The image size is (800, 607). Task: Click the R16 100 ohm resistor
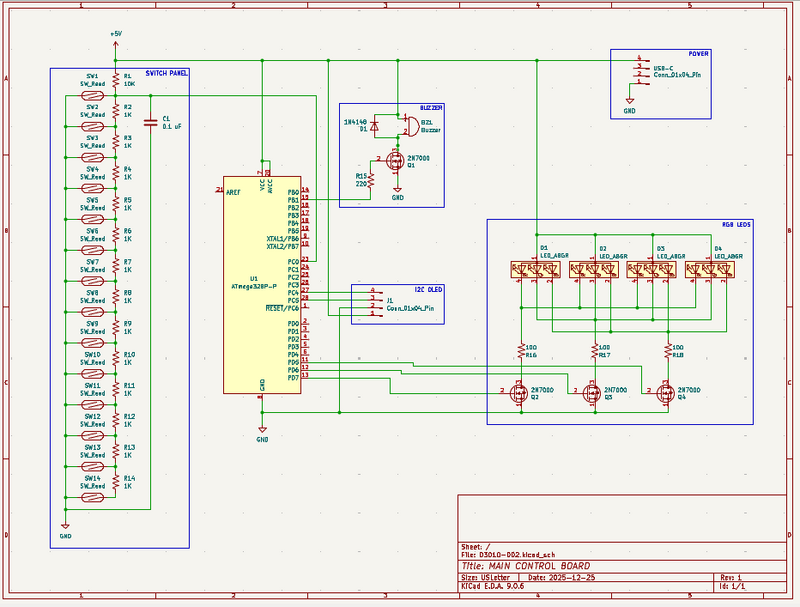(520, 350)
